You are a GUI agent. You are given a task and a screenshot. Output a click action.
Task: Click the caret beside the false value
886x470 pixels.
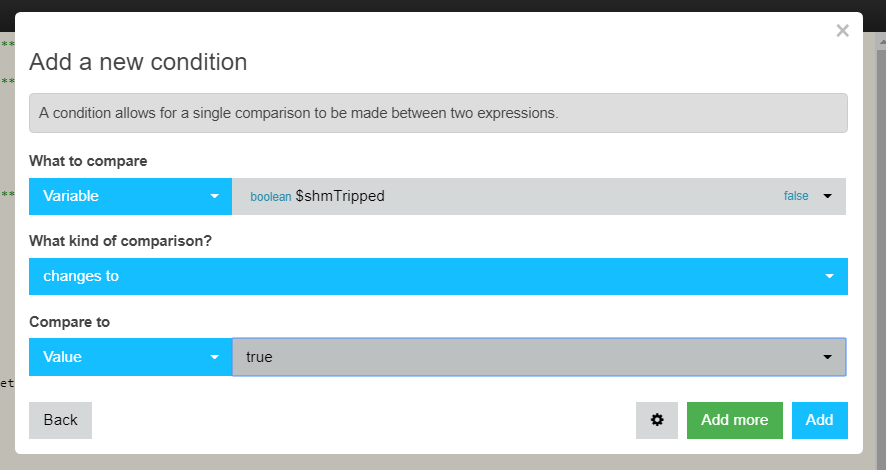827,196
